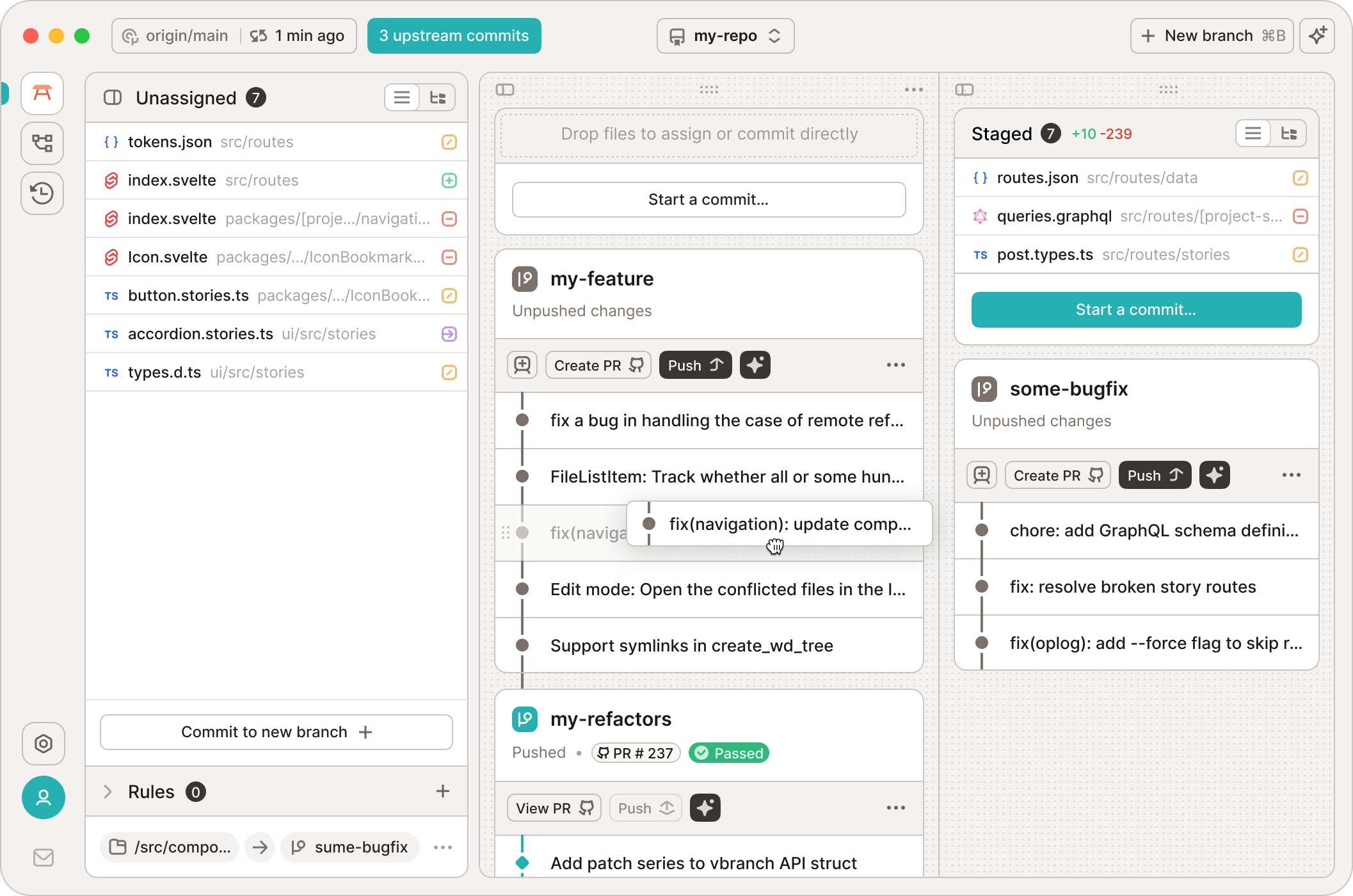Open the sume-bugfix branch selector at bottom
Image resolution: width=1353 pixels, height=896 pixels.
(x=349, y=847)
